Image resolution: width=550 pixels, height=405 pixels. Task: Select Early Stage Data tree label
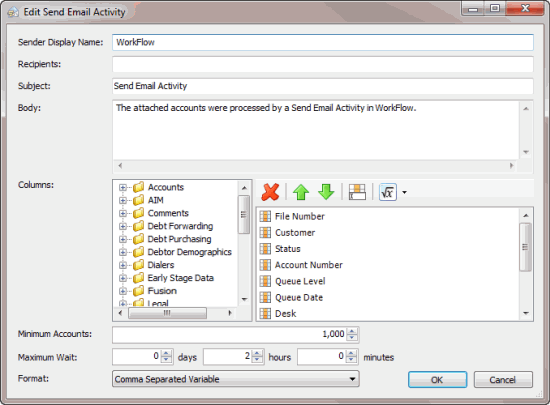(180, 278)
